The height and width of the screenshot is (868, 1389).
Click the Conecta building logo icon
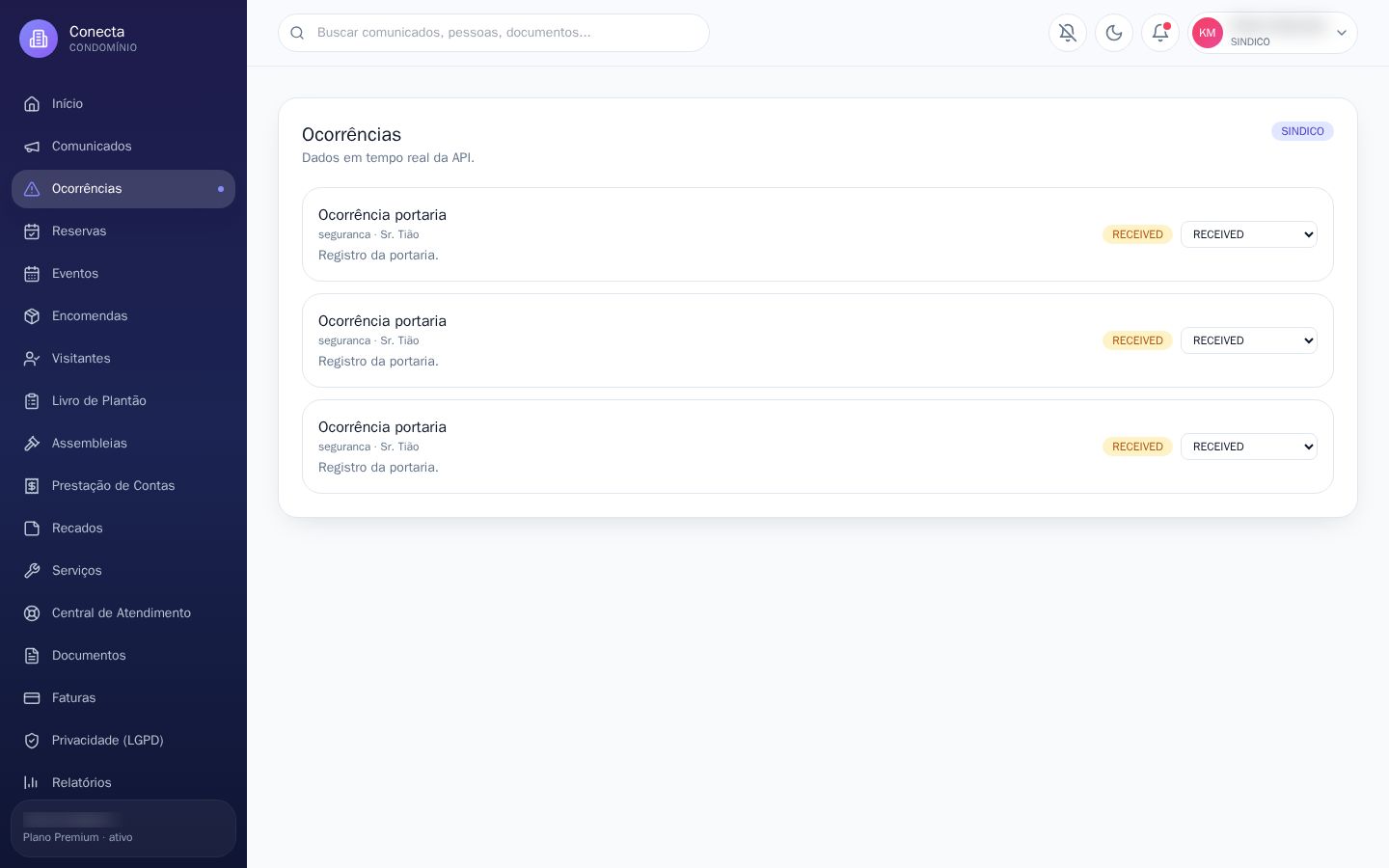[39, 39]
